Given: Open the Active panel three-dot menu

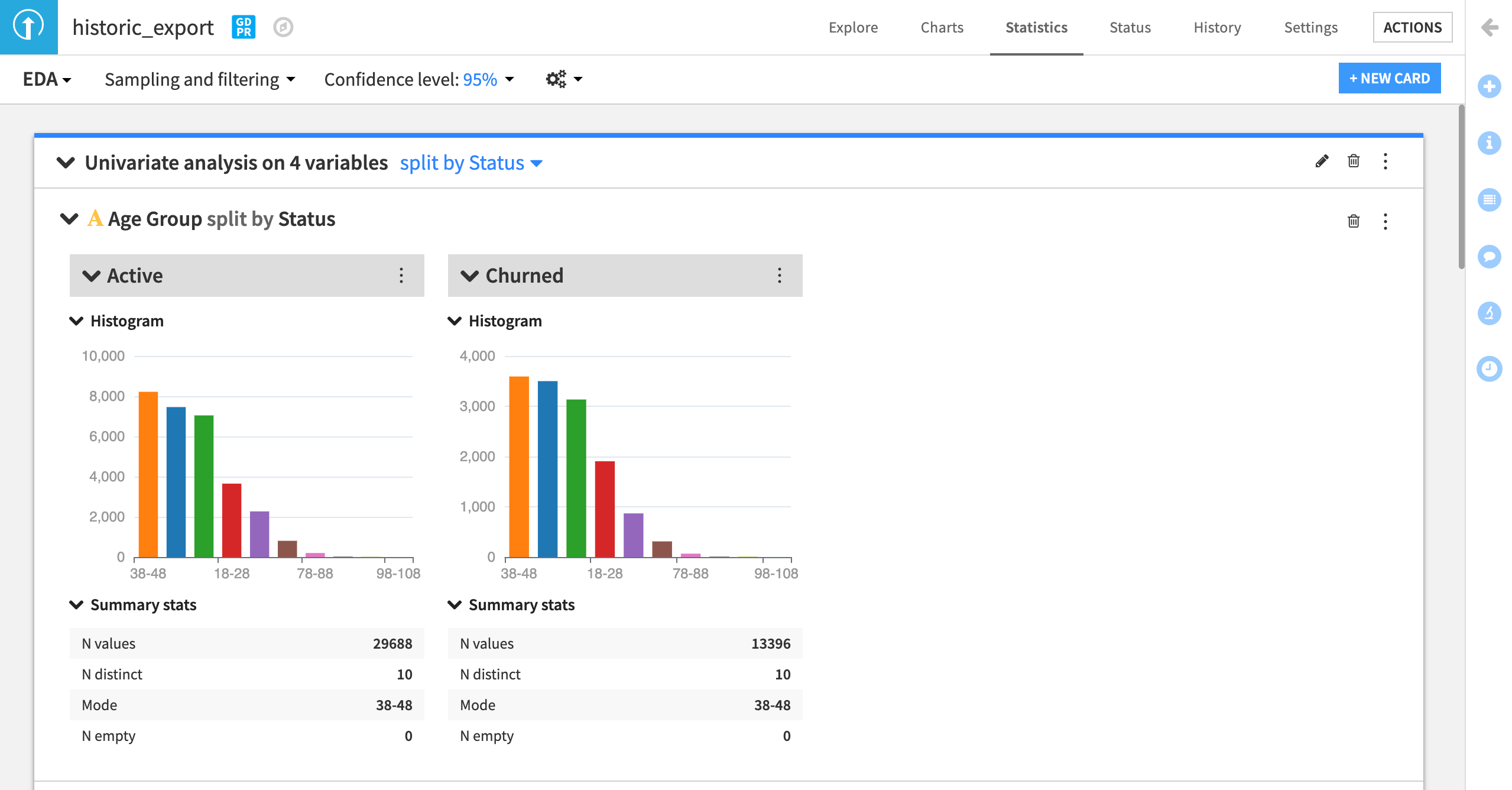Looking at the screenshot, I should point(401,276).
